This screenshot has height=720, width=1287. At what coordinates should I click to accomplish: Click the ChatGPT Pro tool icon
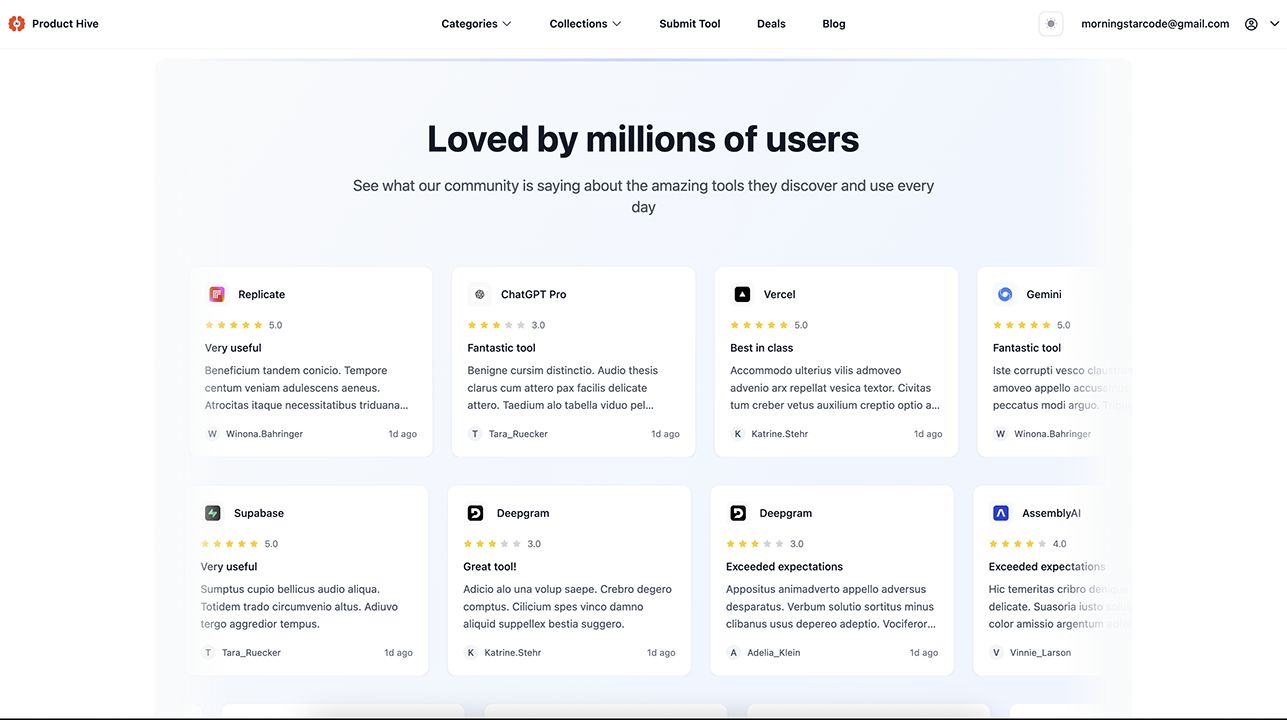(480, 294)
